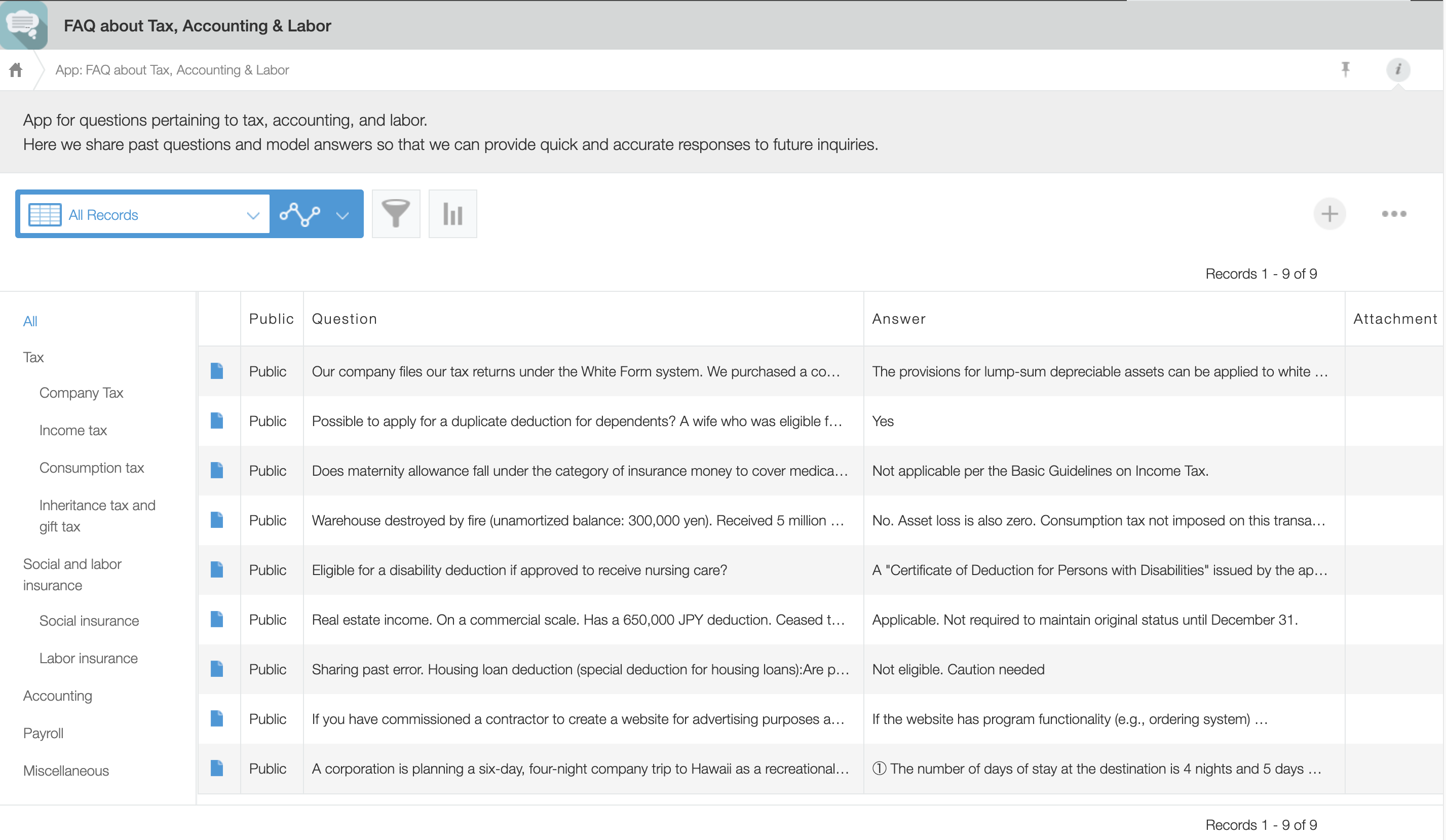Click the pin icon near top right
Image resolution: width=1446 pixels, height=840 pixels.
[x=1345, y=69]
